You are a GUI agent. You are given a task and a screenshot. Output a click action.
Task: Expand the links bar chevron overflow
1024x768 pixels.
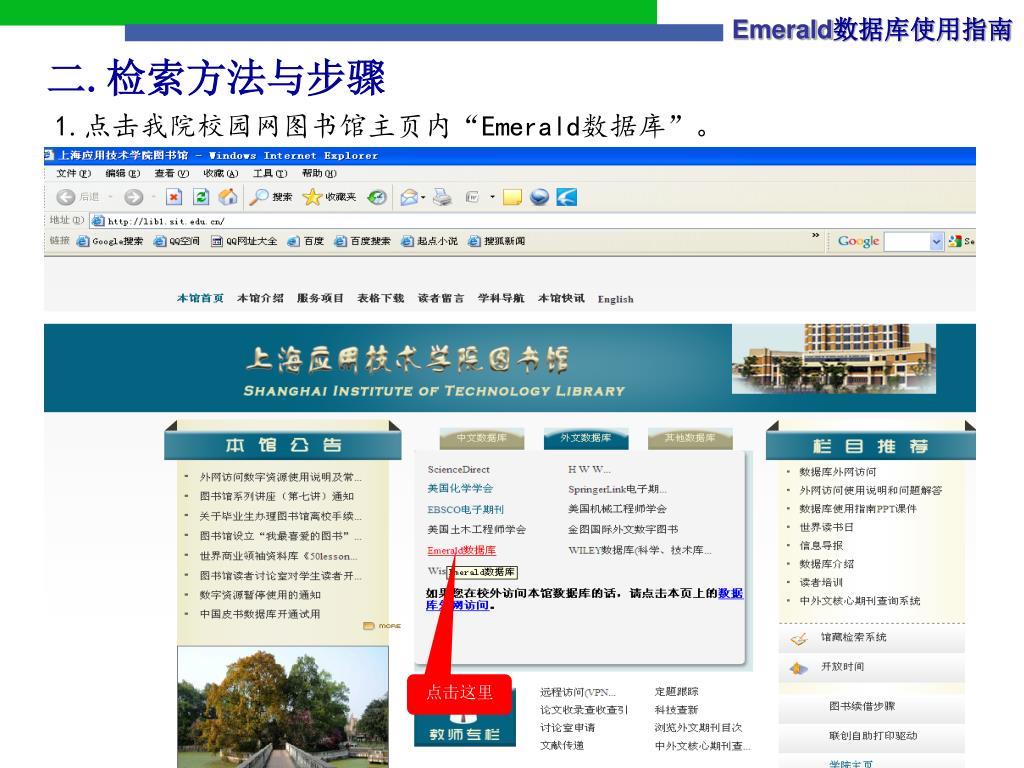click(x=815, y=235)
